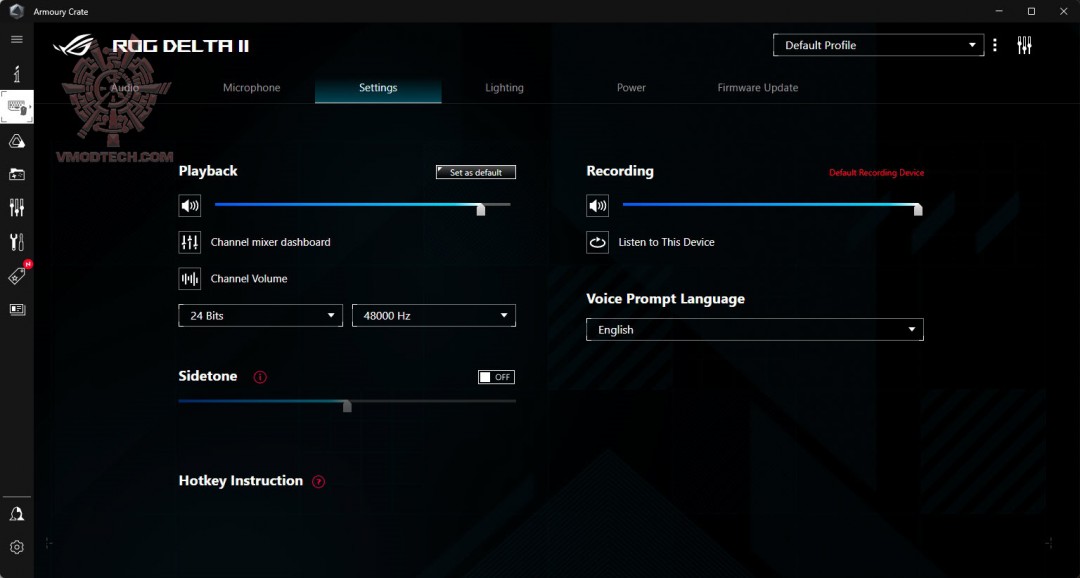Click Playback volume slider handle
1080x578 pixels.
(481, 209)
